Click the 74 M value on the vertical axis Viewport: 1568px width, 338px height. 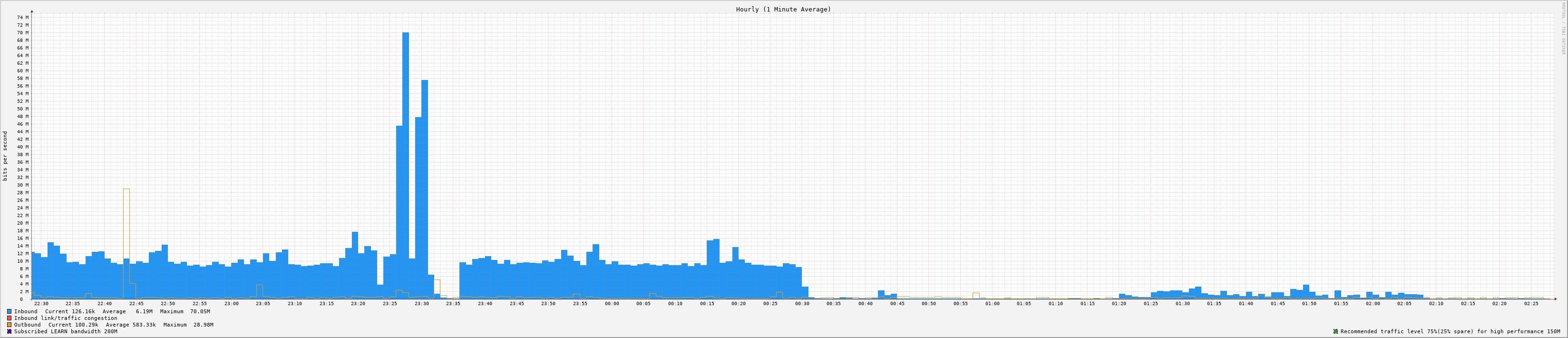22,18
